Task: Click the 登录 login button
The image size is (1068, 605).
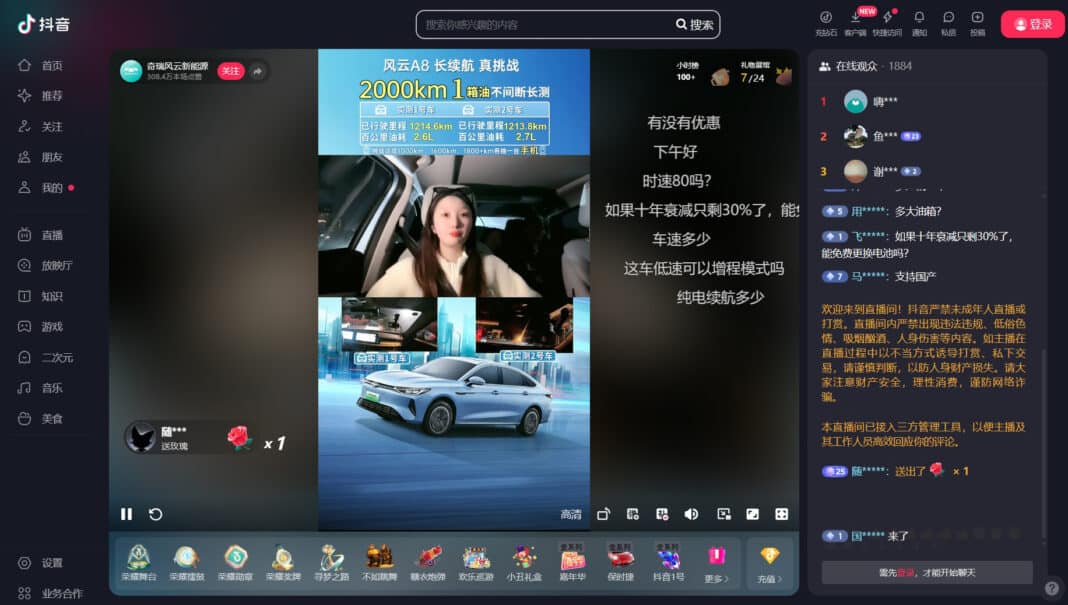Action: click(x=1033, y=25)
